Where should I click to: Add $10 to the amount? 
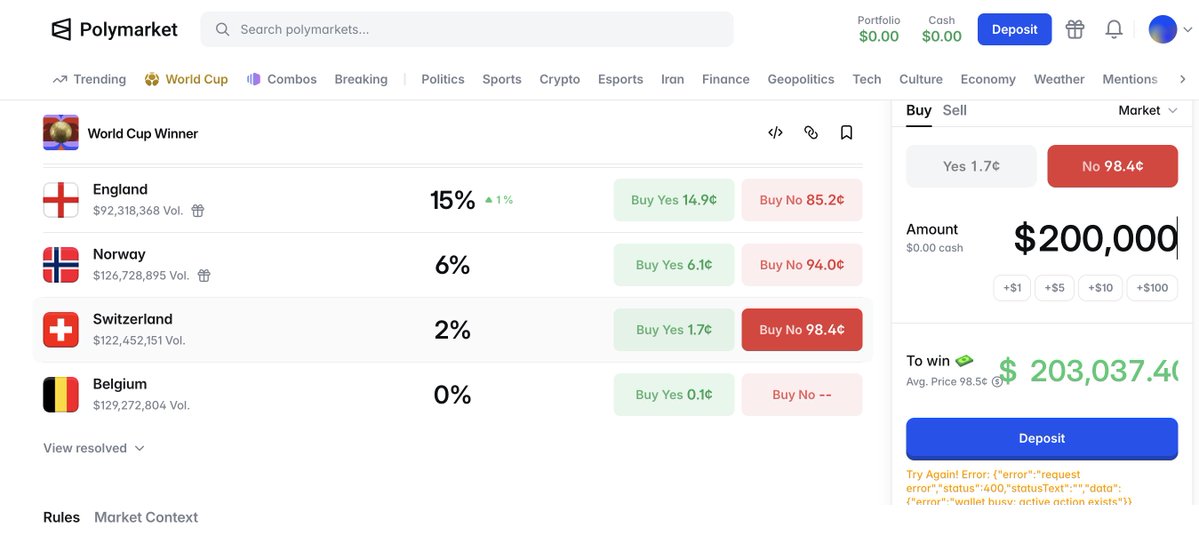click(1100, 287)
